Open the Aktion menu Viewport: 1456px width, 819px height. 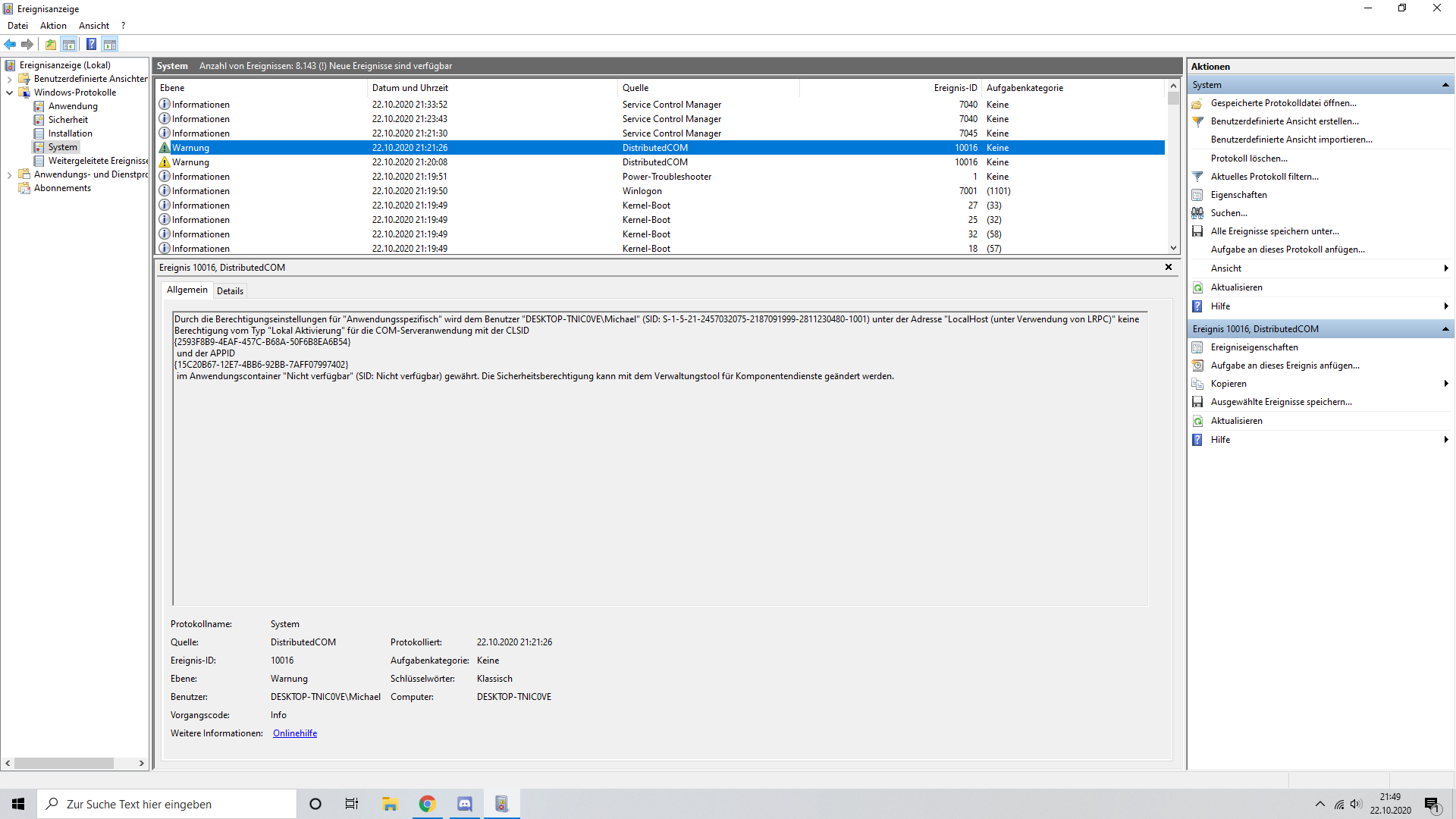pos(53,26)
